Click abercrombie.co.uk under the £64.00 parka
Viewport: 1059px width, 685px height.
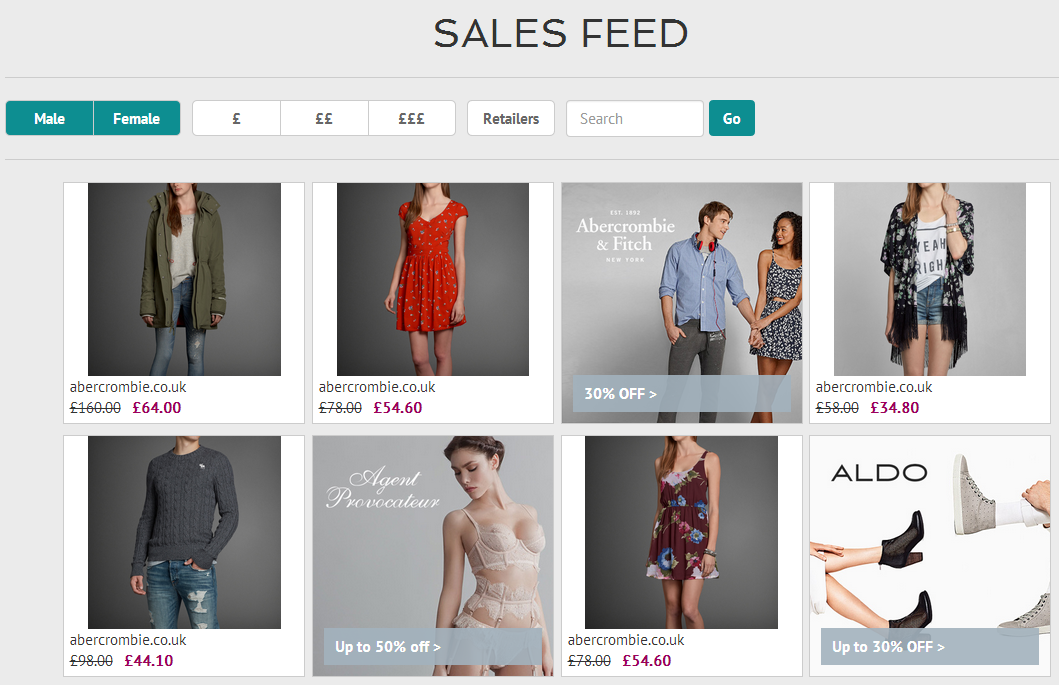click(128, 387)
